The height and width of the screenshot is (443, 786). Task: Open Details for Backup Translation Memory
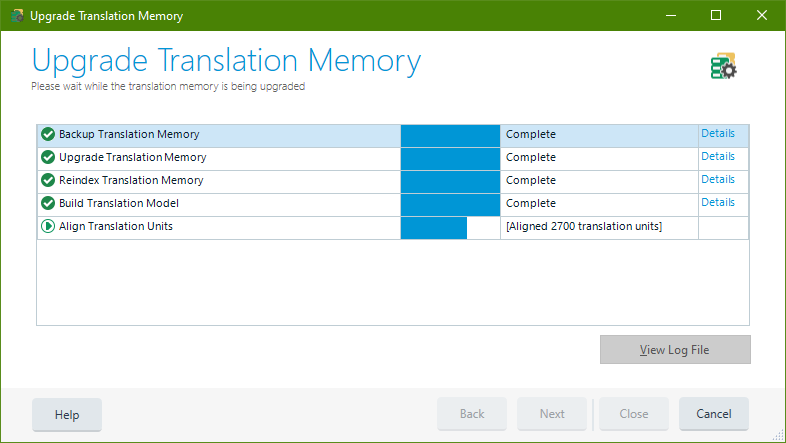coord(718,133)
